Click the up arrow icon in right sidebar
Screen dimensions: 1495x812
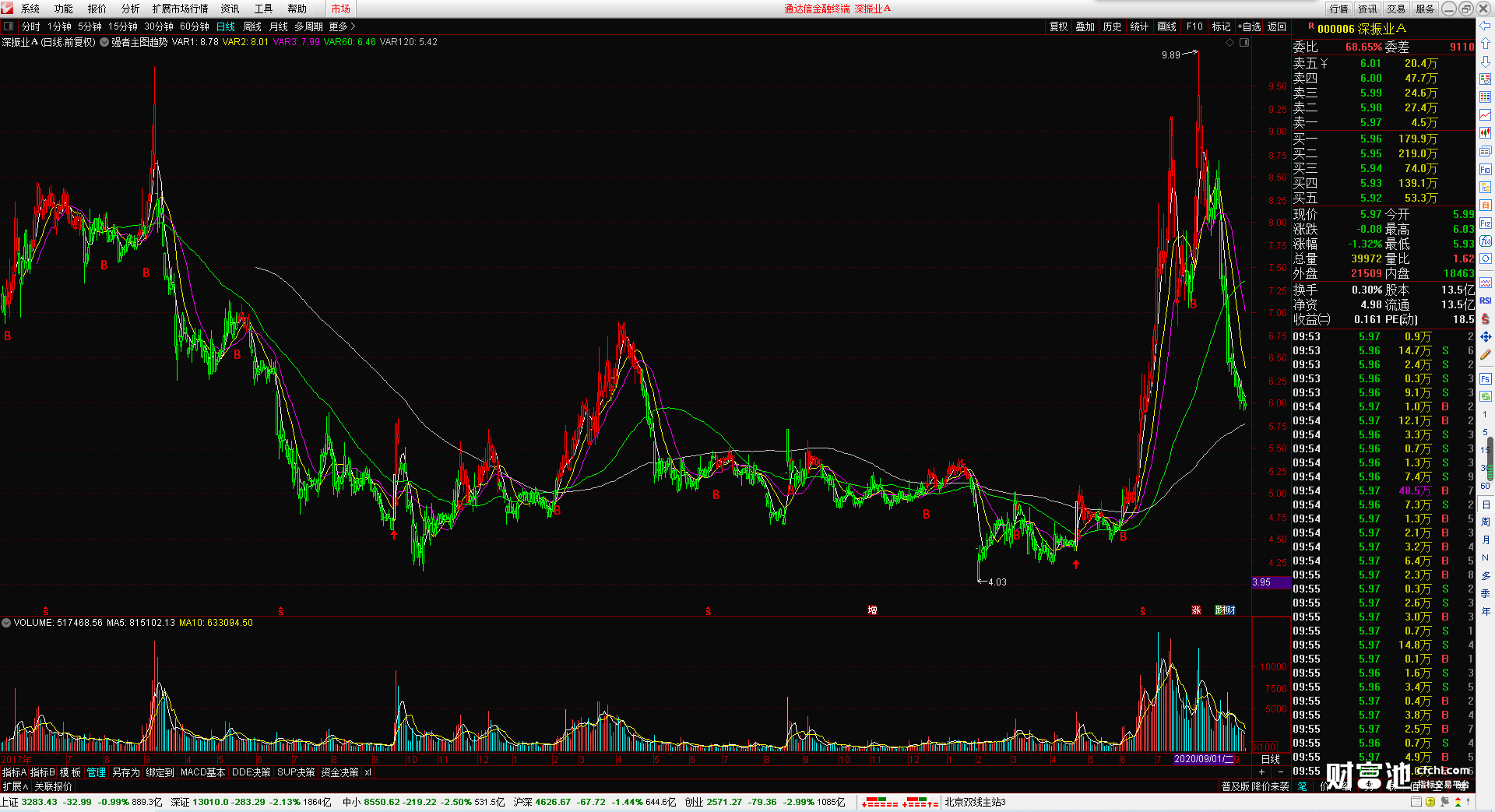(1485, 44)
